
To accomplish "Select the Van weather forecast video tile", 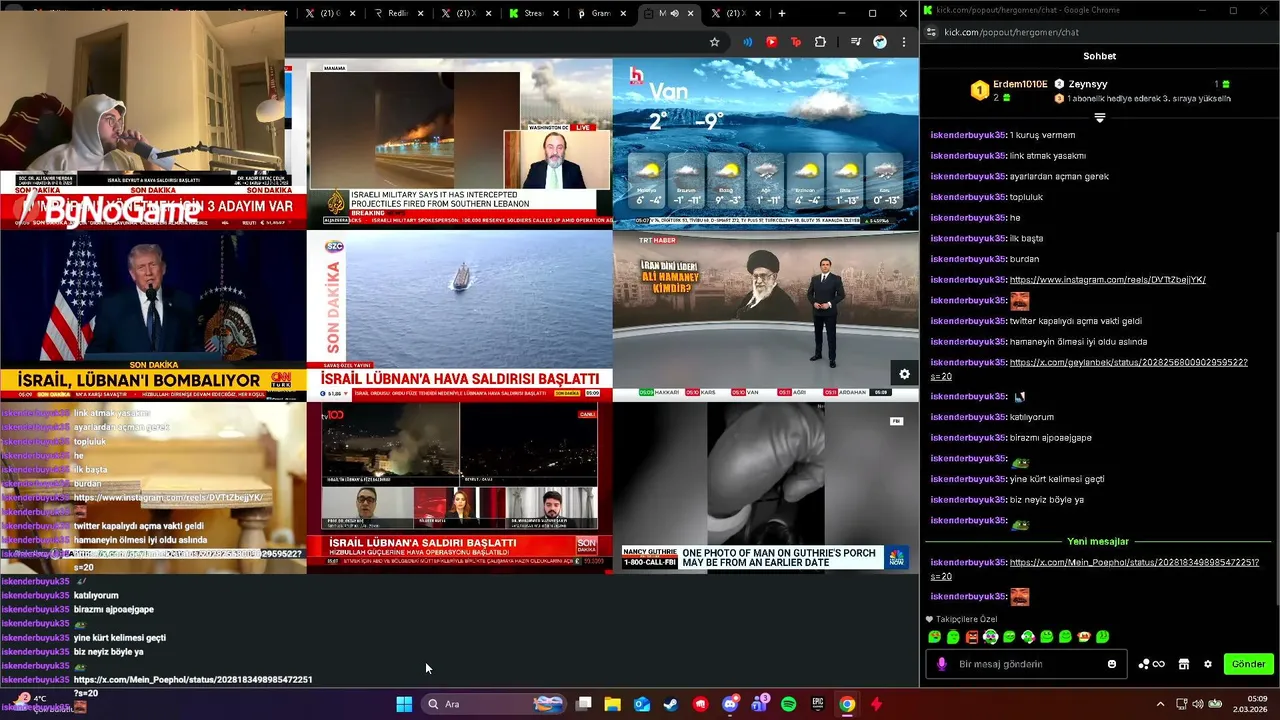I will [765, 144].
